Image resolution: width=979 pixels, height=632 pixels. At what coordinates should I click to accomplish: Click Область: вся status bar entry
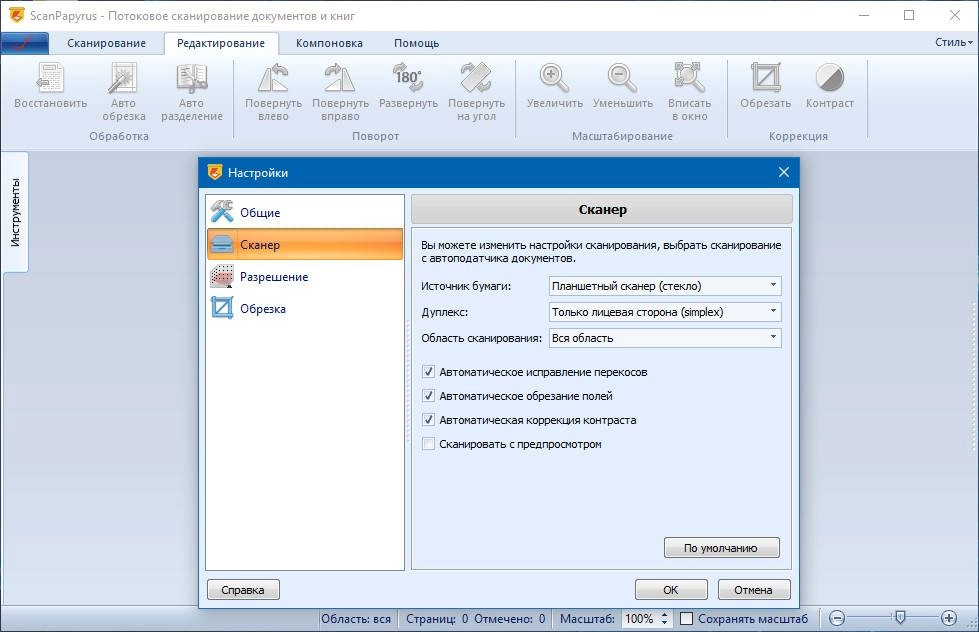pyautogui.click(x=355, y=619)
